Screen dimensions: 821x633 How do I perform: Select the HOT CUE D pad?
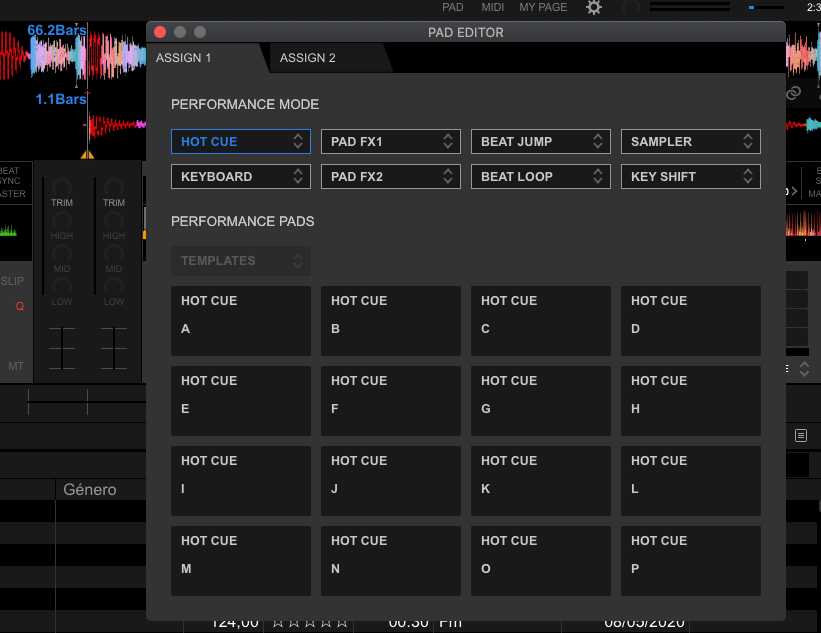click(x=691, y=321)
